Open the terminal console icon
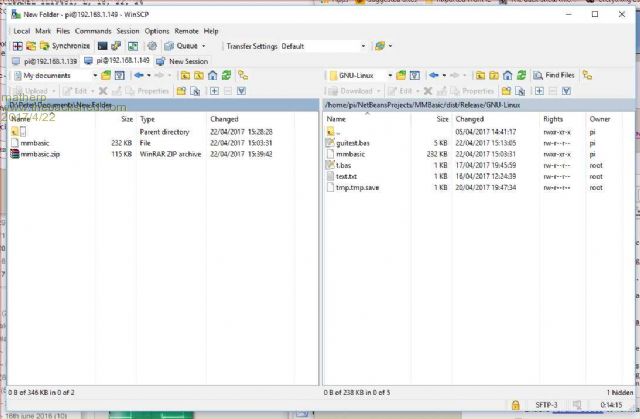 [102, 46]
